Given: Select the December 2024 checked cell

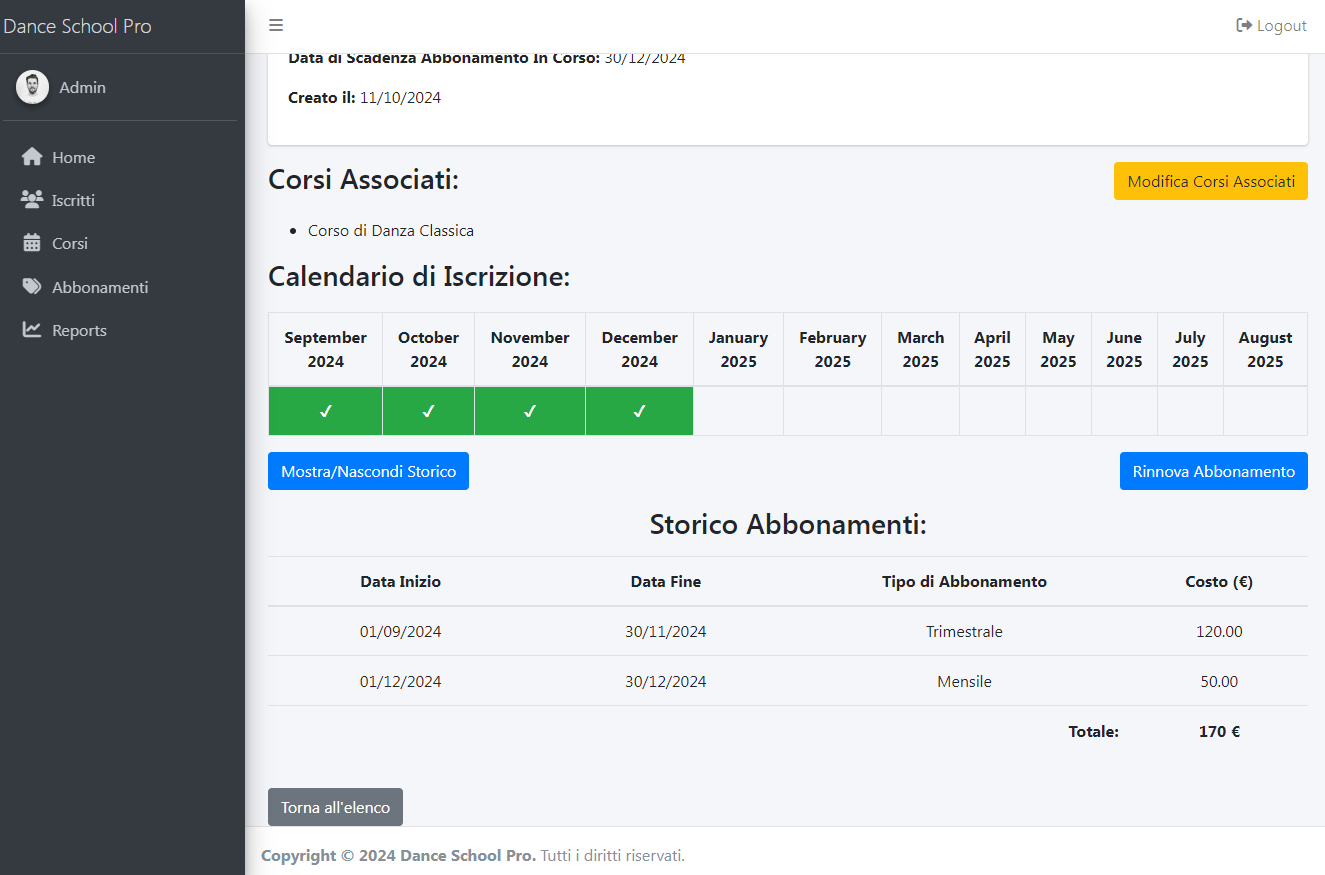Looking at the screenshot, I should [x=639, y=411].
